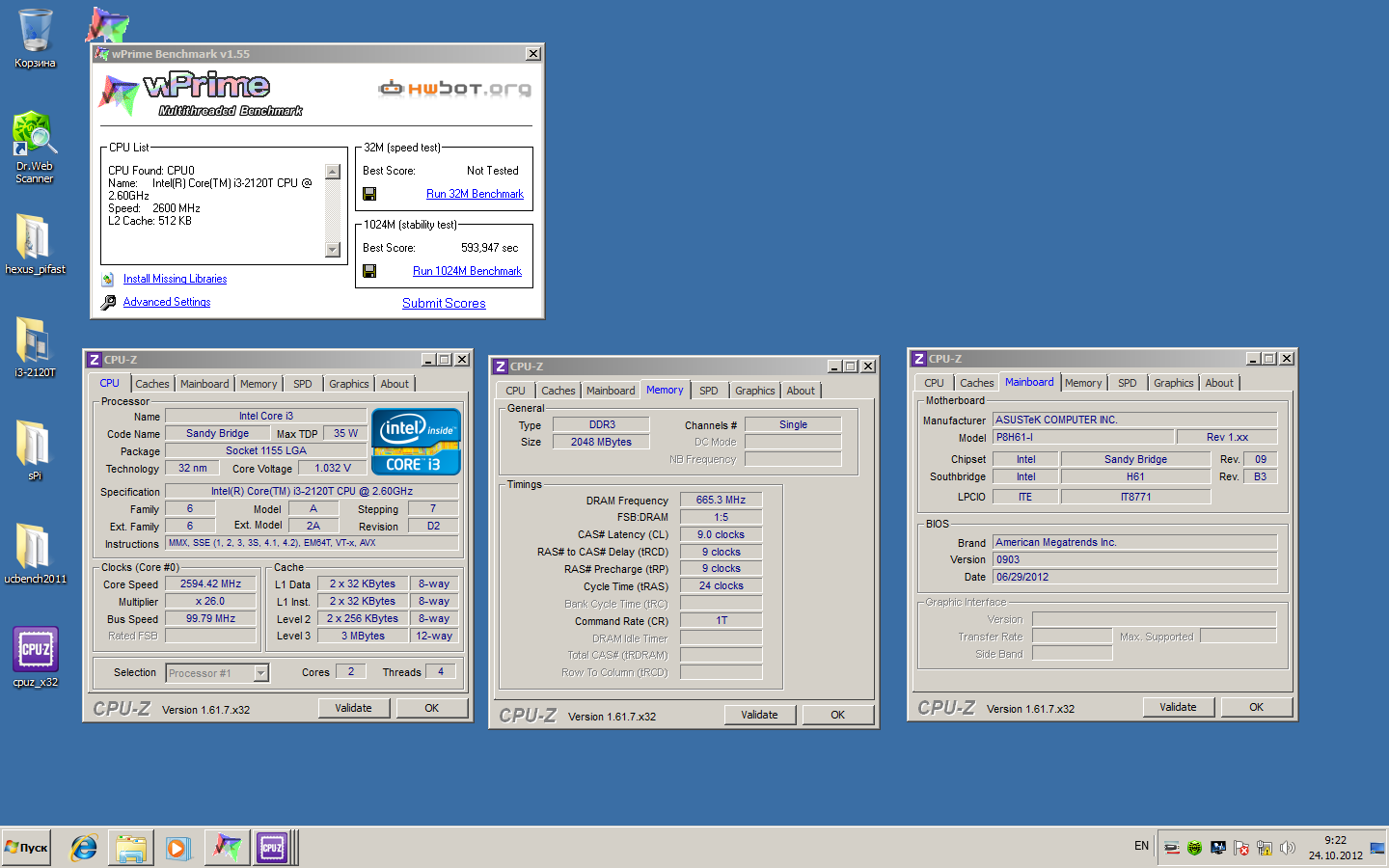1389x868 pixels.
Task: Click the HWBOT.org logo in wPrime
Action: [454, 89]
